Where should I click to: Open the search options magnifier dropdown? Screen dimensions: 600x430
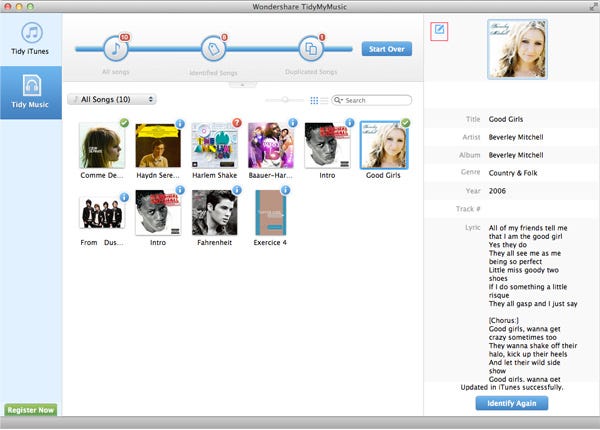(x=338, y=100)
